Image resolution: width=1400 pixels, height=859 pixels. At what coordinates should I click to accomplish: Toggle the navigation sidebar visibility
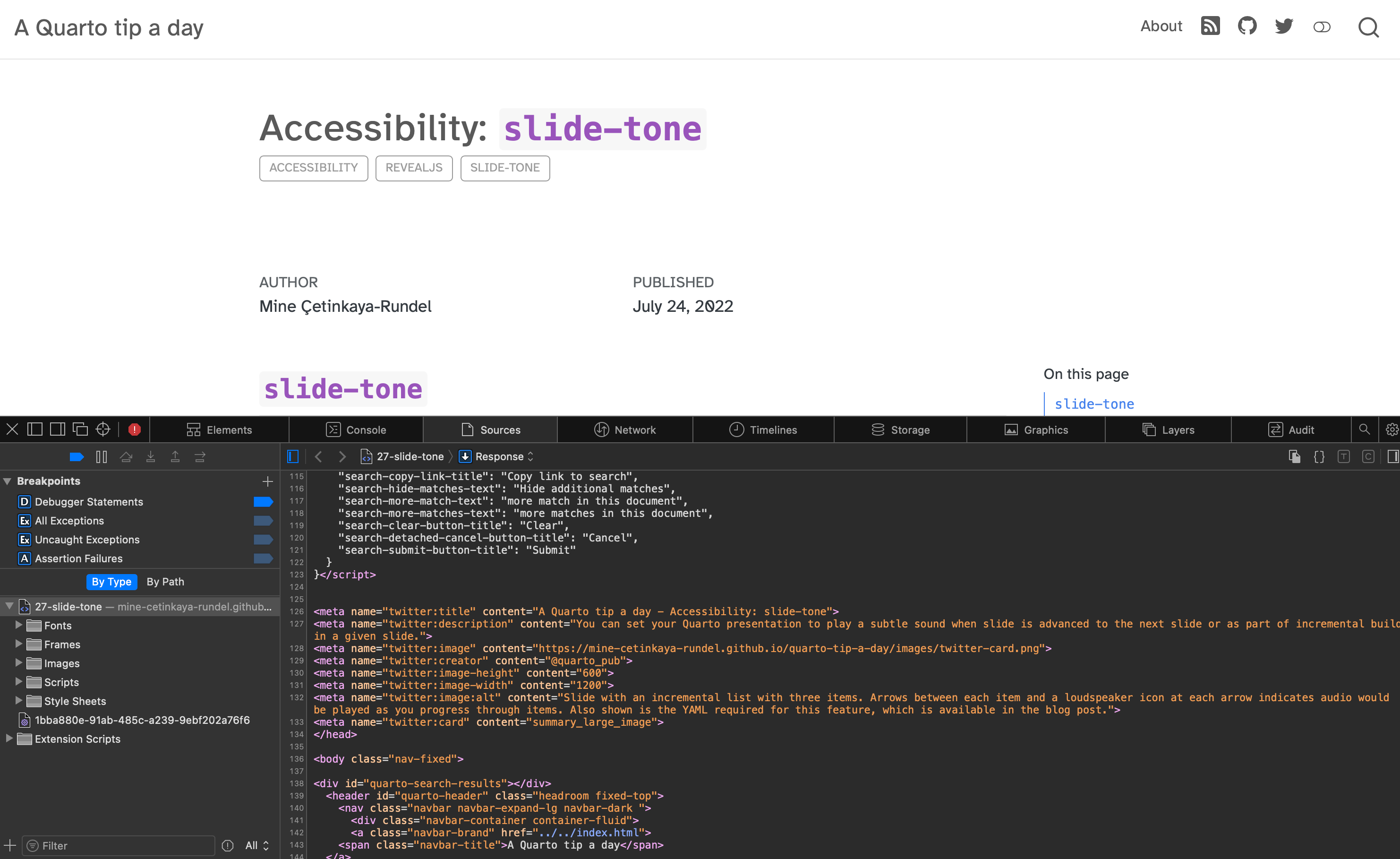click(x=293, y=456)
